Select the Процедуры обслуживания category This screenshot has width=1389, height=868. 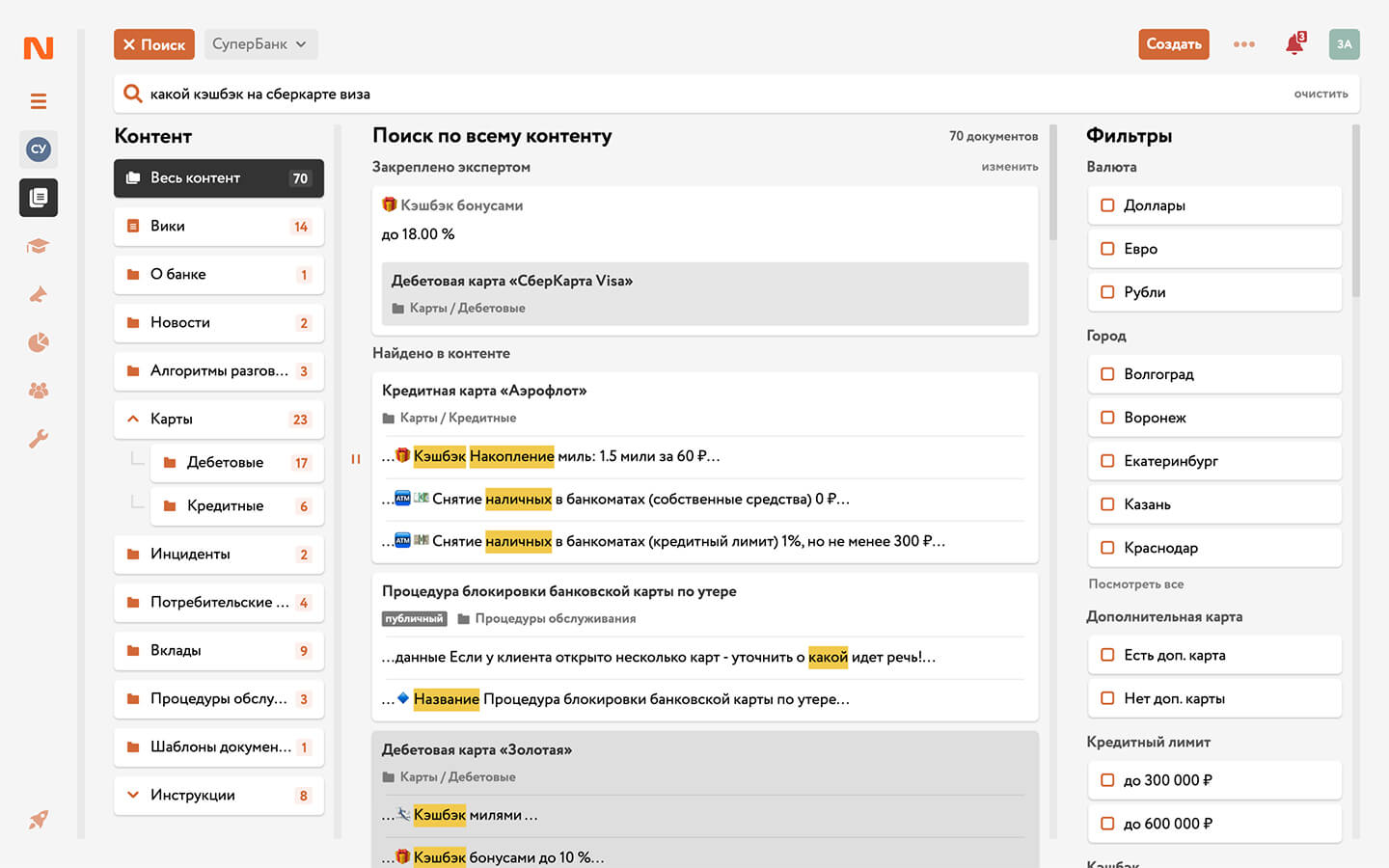tap(219, 699)
